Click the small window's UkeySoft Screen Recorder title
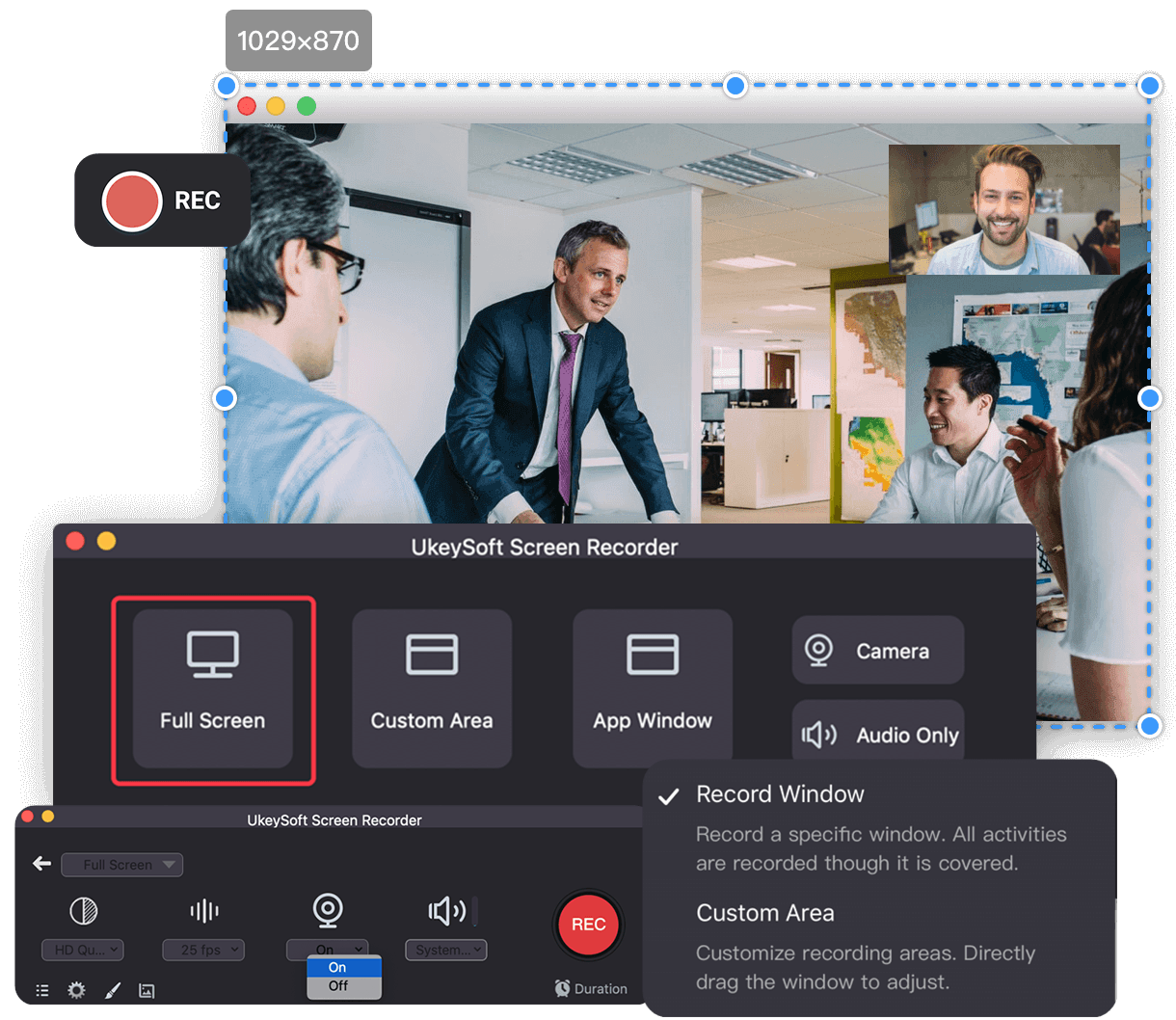 (334, 820)
